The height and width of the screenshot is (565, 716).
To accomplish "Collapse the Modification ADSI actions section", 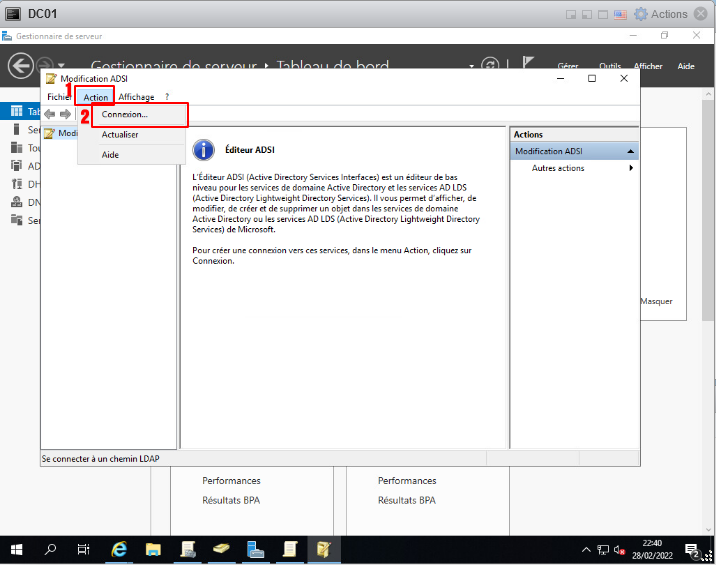I will point(631,151).
